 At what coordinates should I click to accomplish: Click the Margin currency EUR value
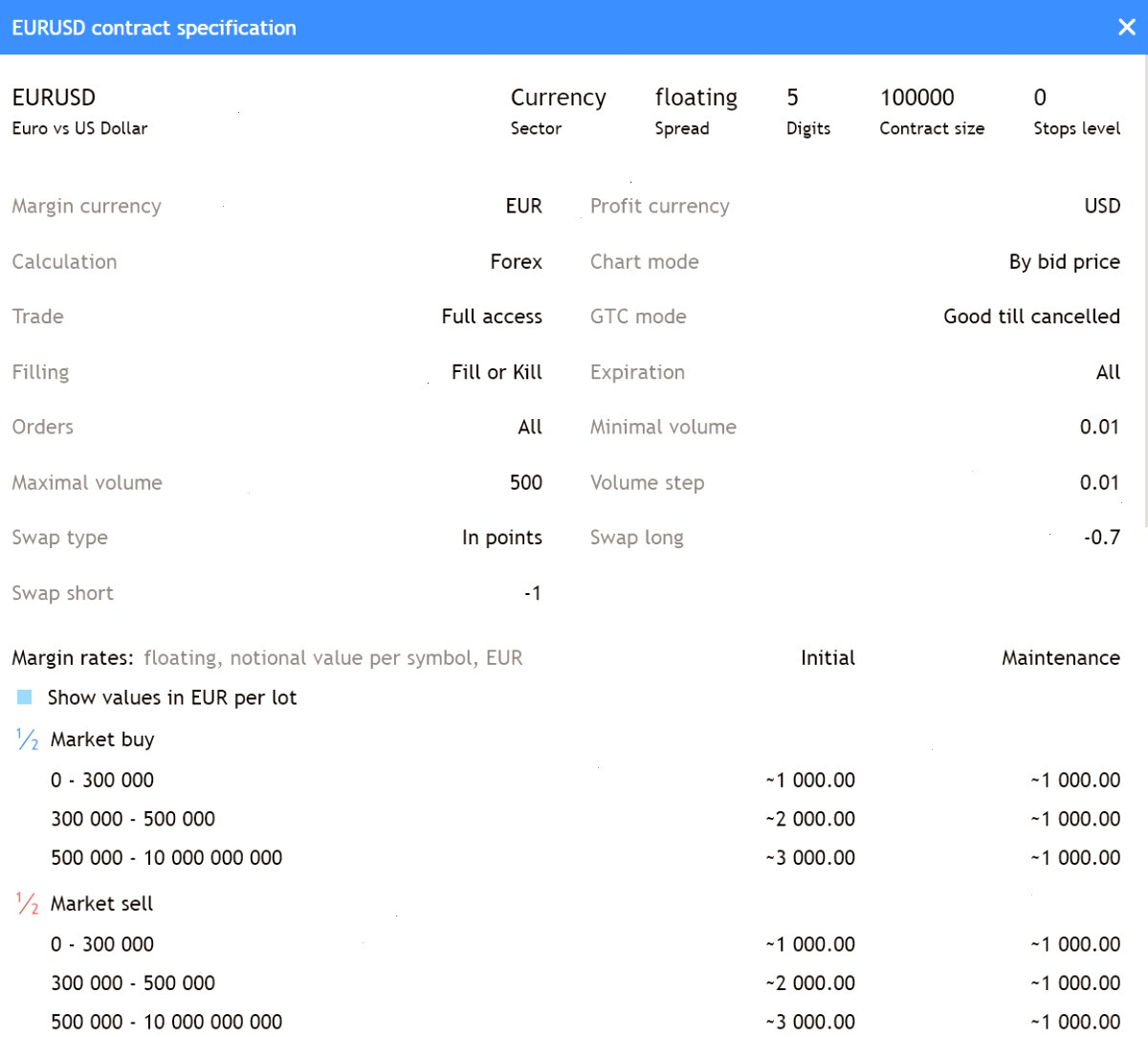click(x=523, y=206)
